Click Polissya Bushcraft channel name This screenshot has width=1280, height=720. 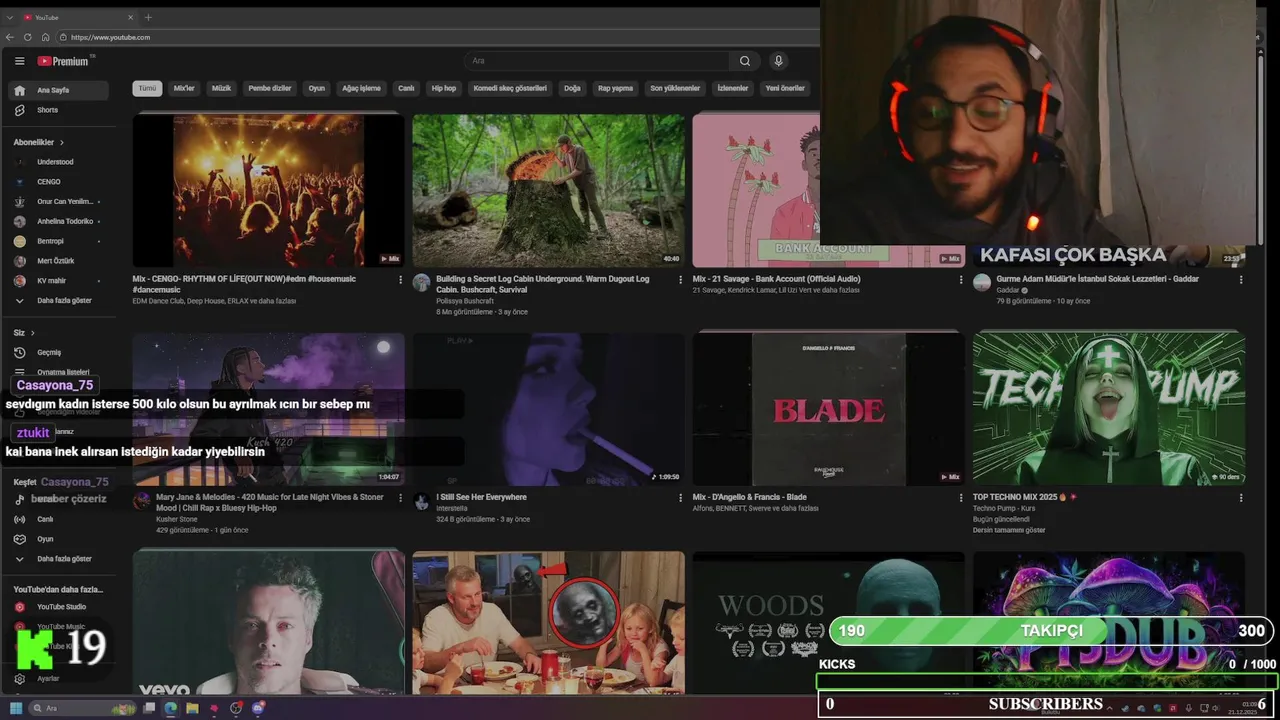pos(465,301)
